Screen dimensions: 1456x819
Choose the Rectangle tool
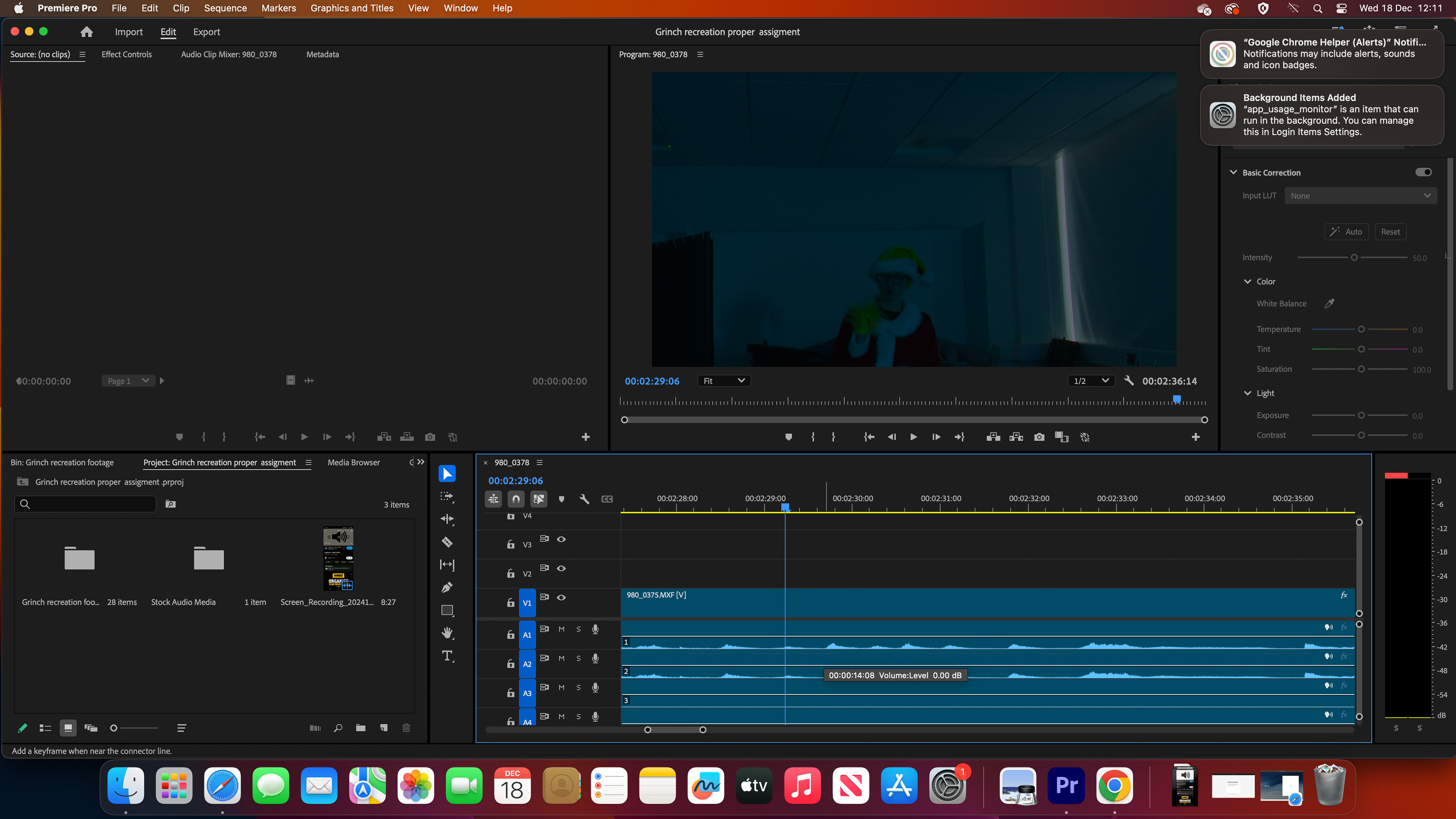pyautogui.click(x=447, y=610)
